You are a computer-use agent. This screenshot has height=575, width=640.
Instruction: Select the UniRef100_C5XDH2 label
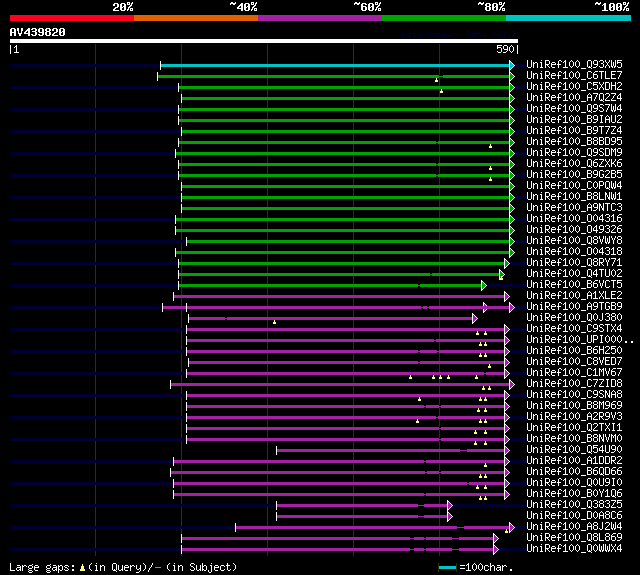[574, 87]
